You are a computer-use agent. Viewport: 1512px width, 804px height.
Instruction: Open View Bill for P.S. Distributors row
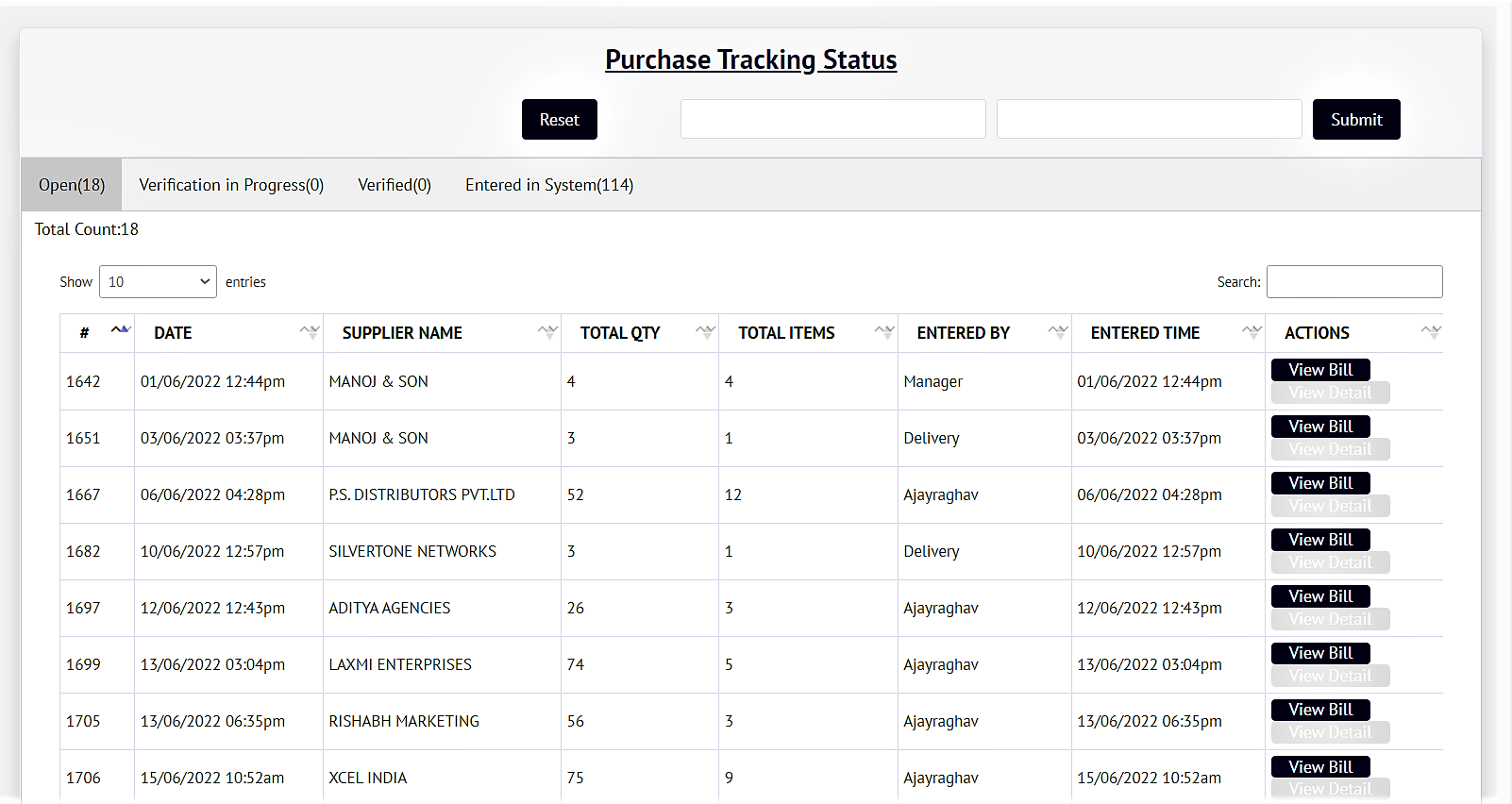tap(1319, 483)
